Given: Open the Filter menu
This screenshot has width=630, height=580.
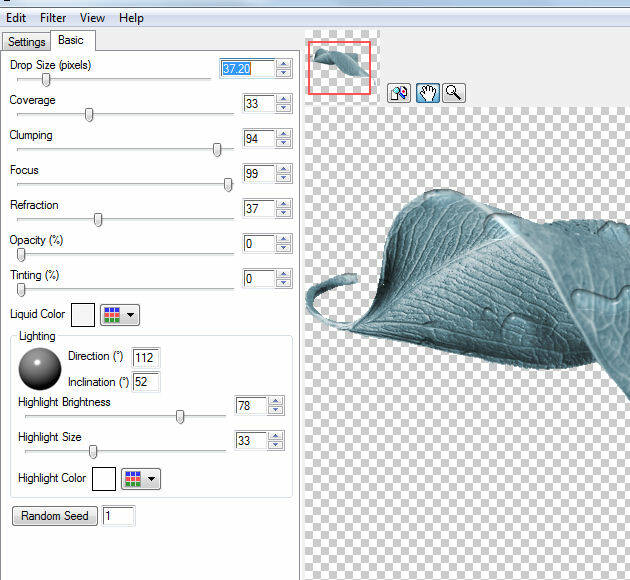Looking at the screenshot, I should click(51, 18).
